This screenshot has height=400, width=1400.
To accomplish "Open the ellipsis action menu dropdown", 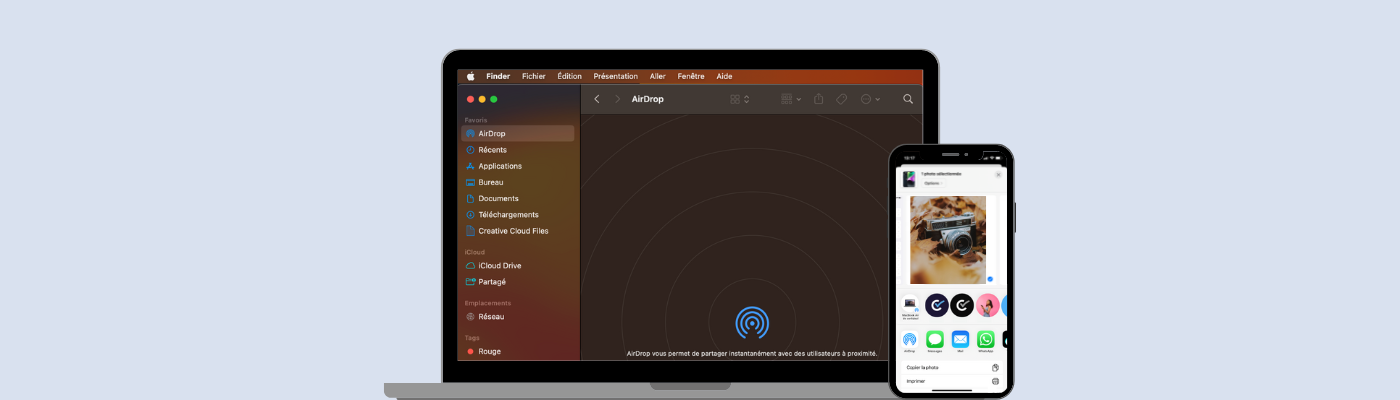I will (x=870, y=99).
